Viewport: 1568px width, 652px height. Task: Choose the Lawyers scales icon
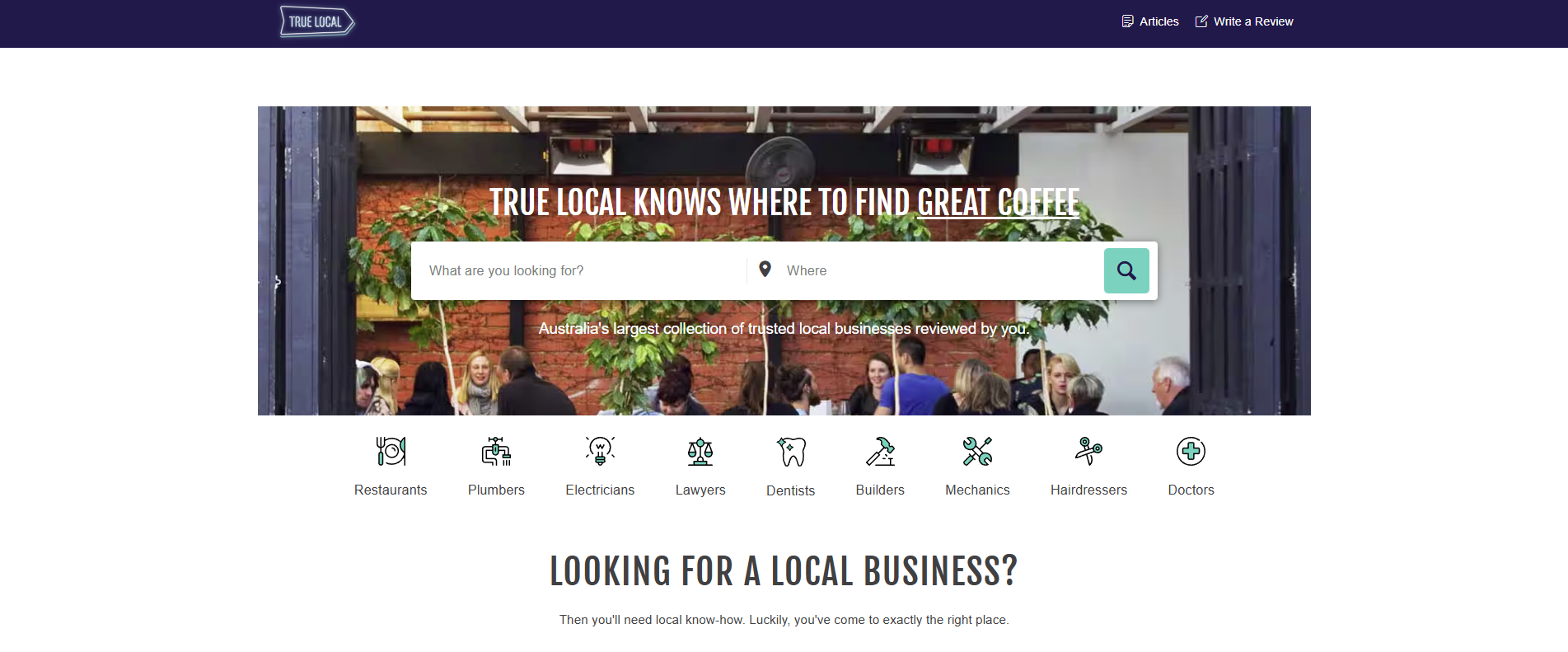[x=700, y=451]
